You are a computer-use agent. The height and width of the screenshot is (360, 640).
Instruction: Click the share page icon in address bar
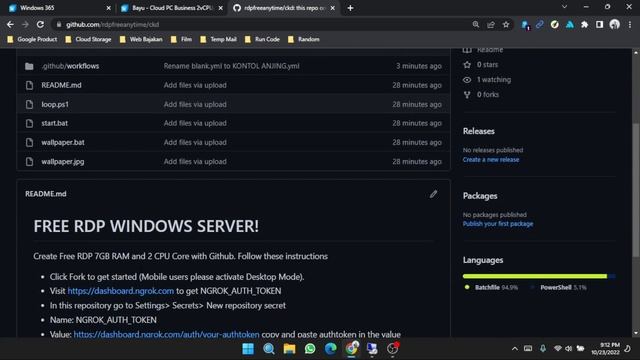[x=491, y=24]
